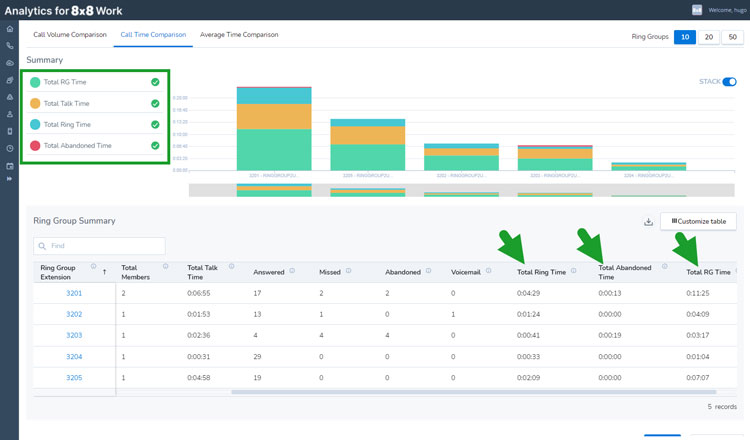The image size is (750, 440).
Task: Click the Home icon in the sidebar
Action: [10, 29]
